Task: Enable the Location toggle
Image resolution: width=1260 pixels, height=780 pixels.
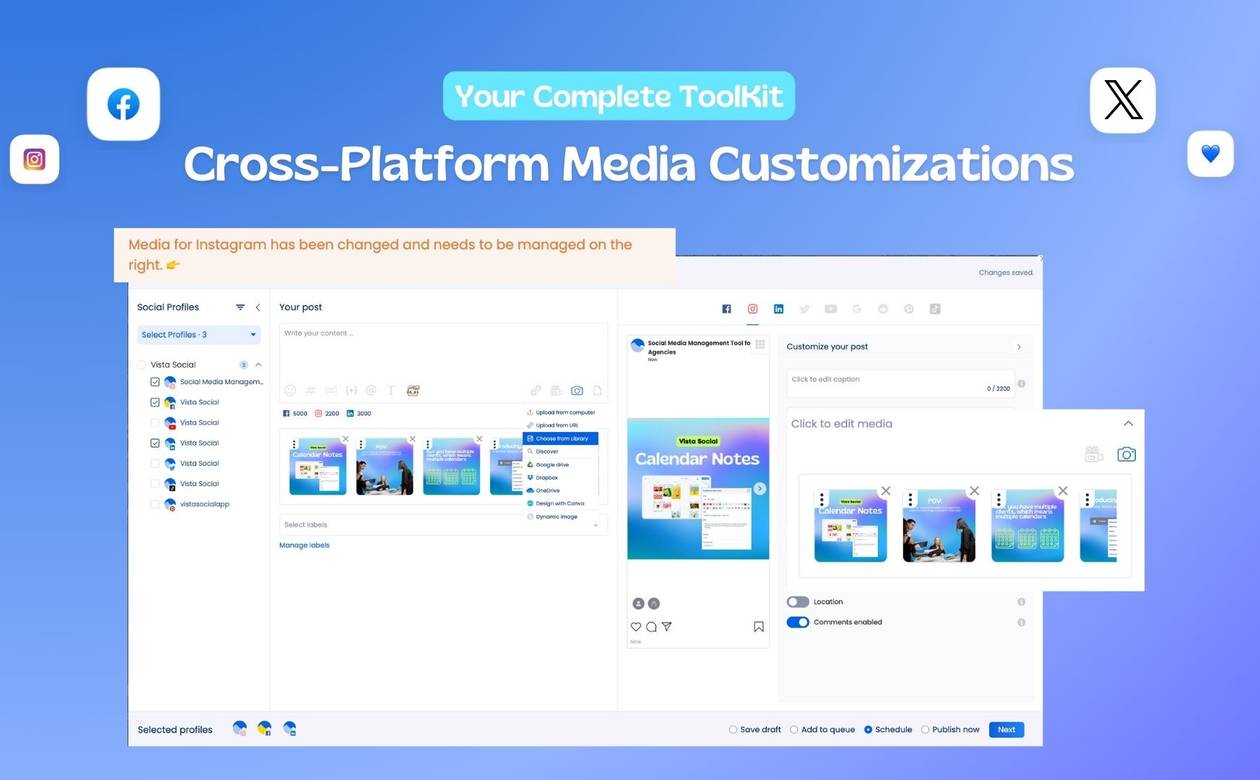Action: tap(797, 602)
